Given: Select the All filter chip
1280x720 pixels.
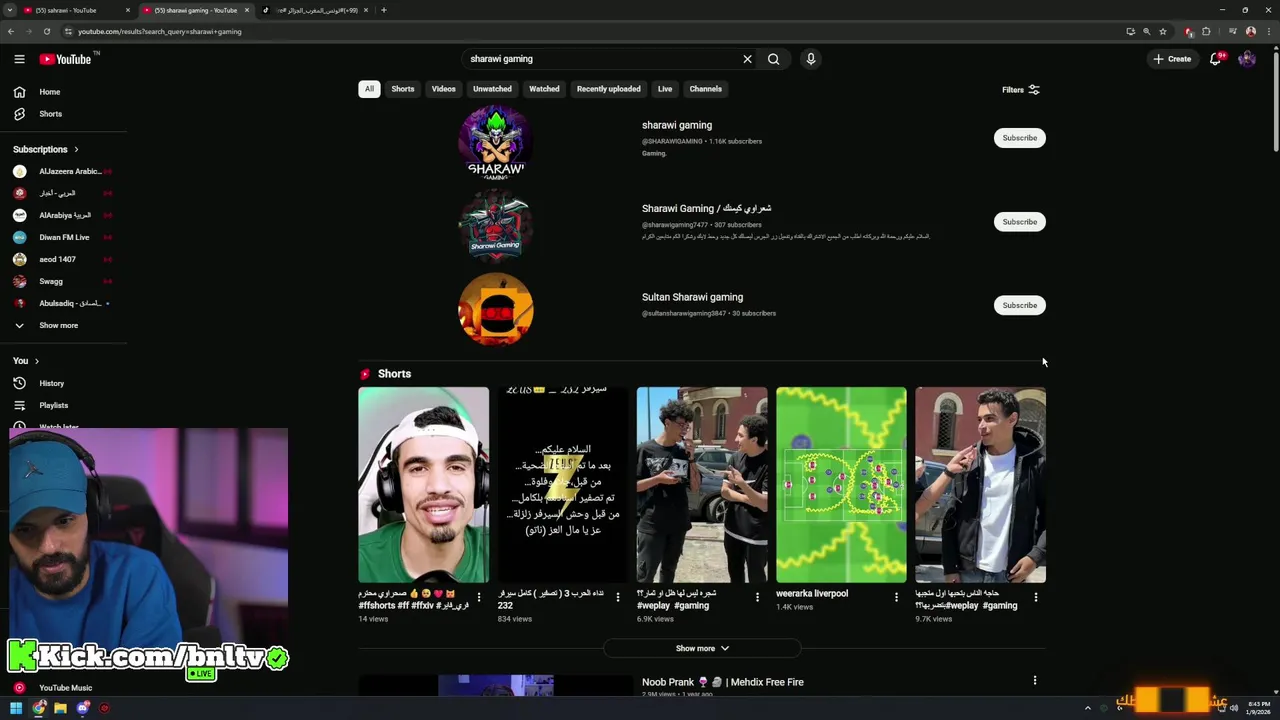Looking at the screenshot, I should (x=369, y=89).
